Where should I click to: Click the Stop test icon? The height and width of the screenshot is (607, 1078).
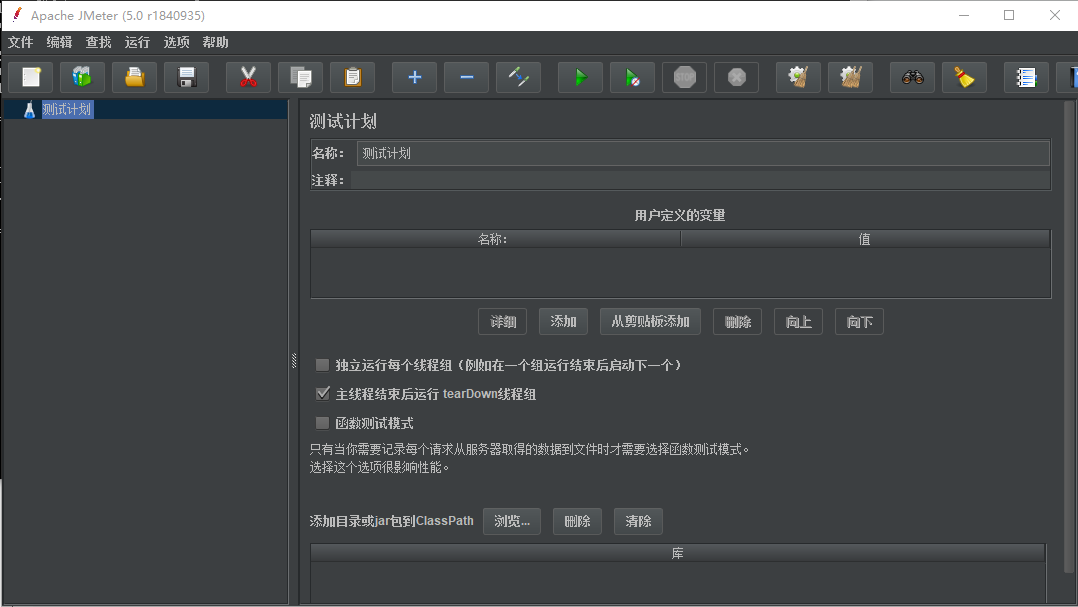coord(685,77)
